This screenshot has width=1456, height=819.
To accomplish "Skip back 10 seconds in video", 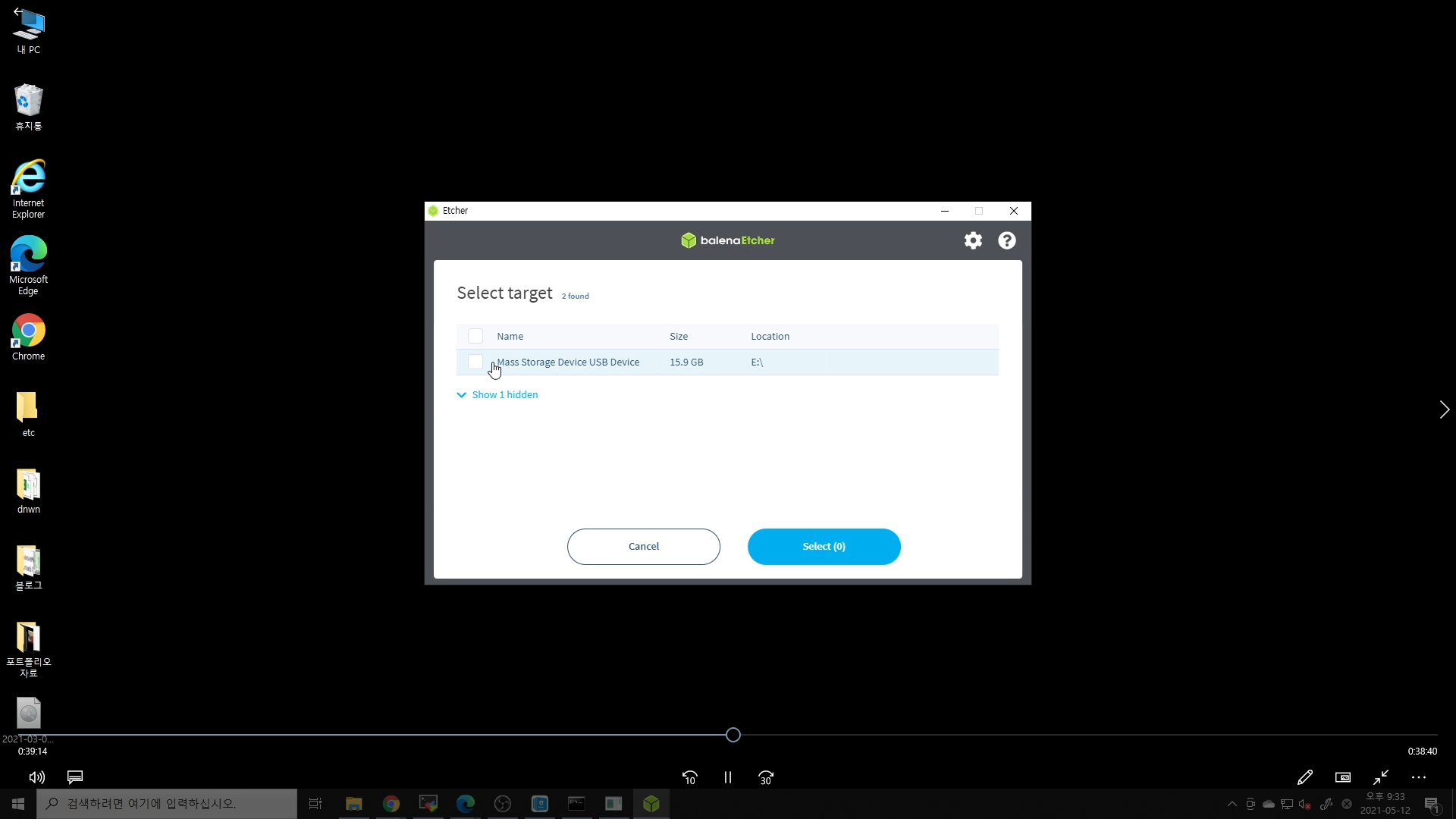I will point(689,777).
